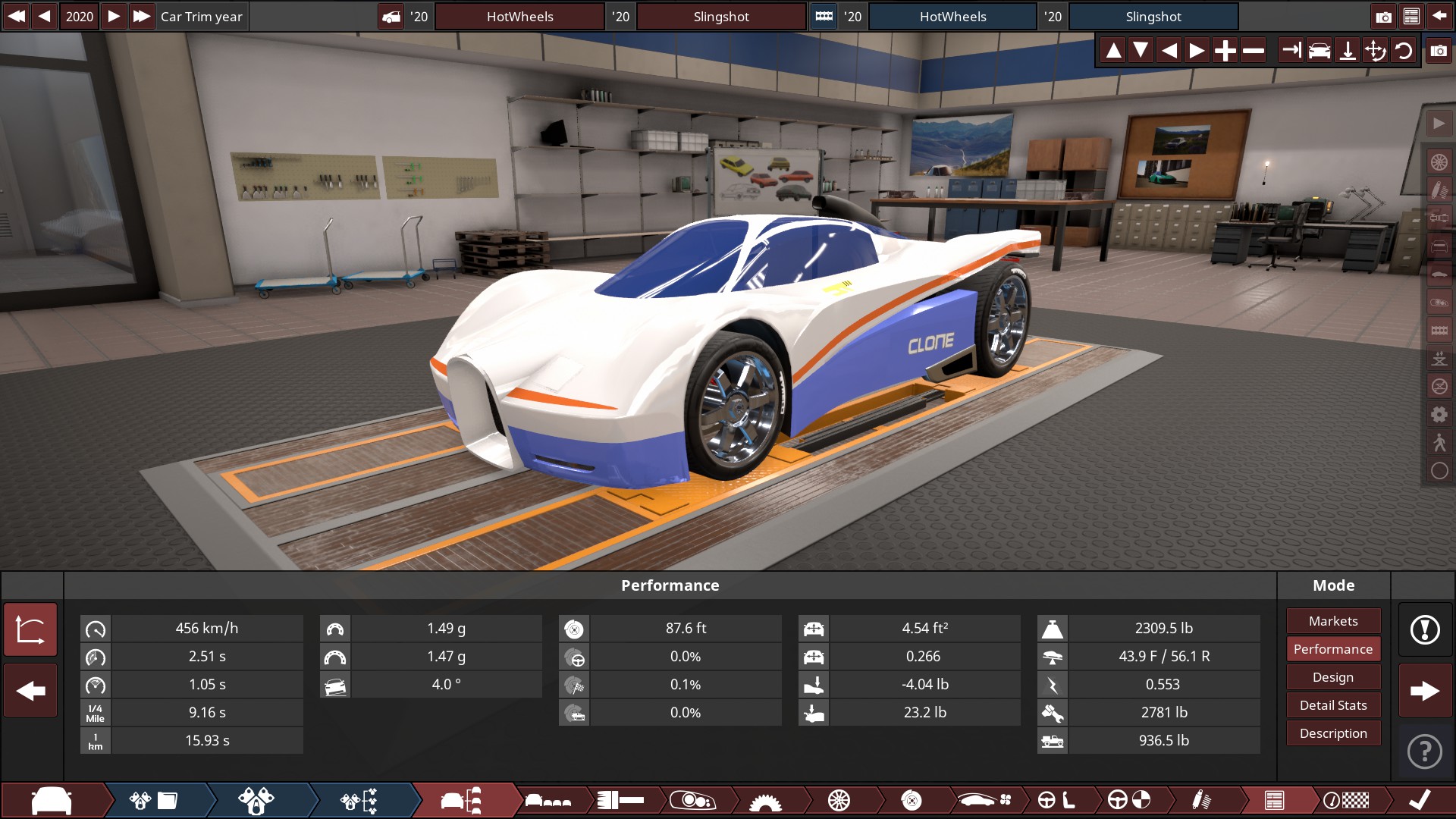The height and width of the screenshot is (819, 1456).
Task: Jump trim year back with double arrow
Action: (x=16, y=16)
